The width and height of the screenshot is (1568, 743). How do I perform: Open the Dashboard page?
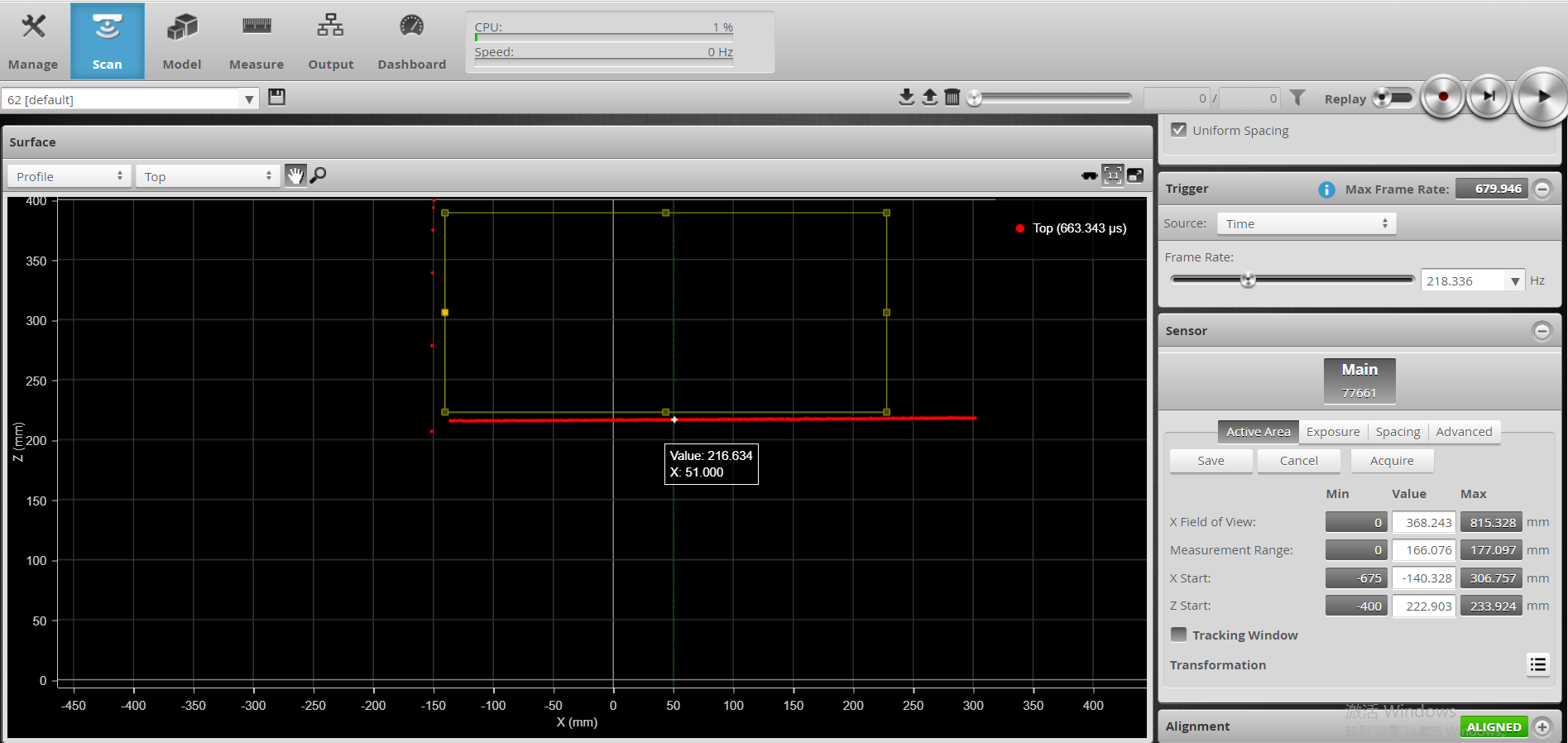tap(411, 41)
